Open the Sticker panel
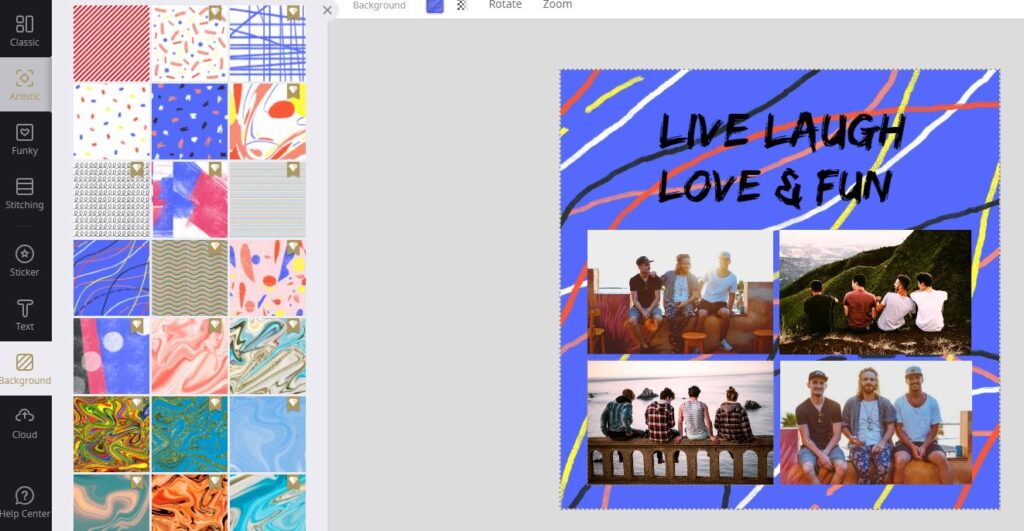 click(x=25, y=260)
